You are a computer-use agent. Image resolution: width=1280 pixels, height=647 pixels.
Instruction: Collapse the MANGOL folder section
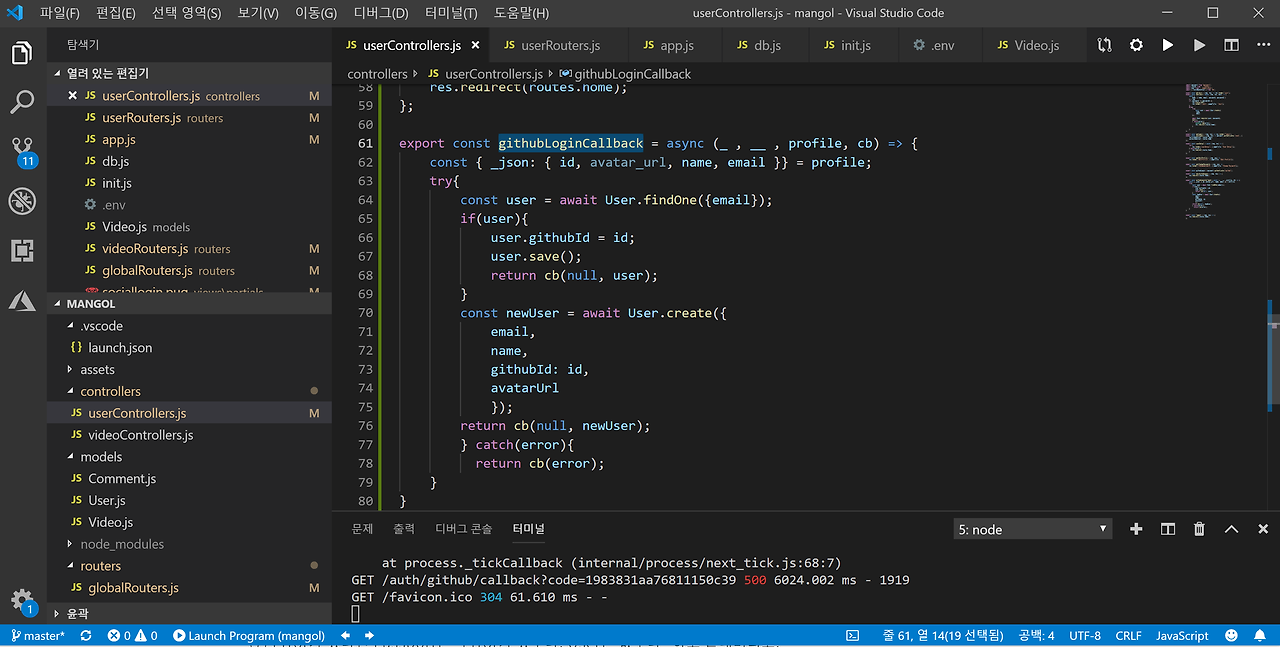coord(190,303)
